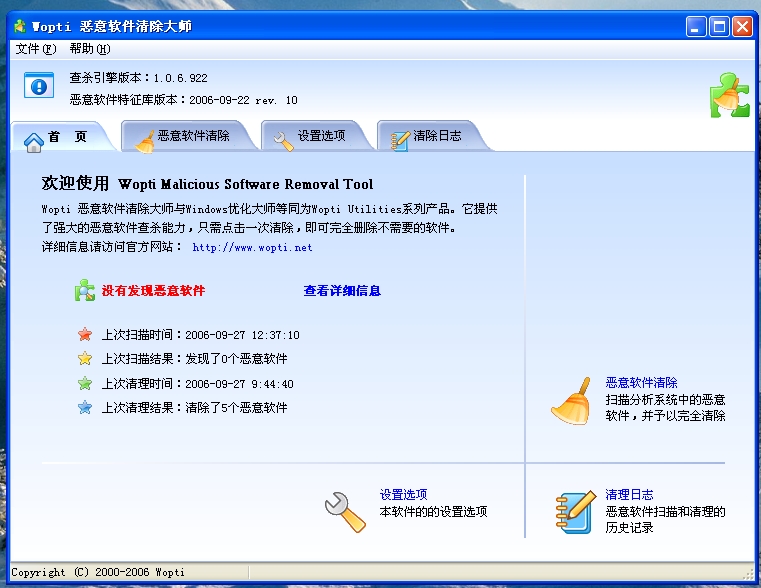Click notepad icon on 清除日志 tab

[400, 141]
